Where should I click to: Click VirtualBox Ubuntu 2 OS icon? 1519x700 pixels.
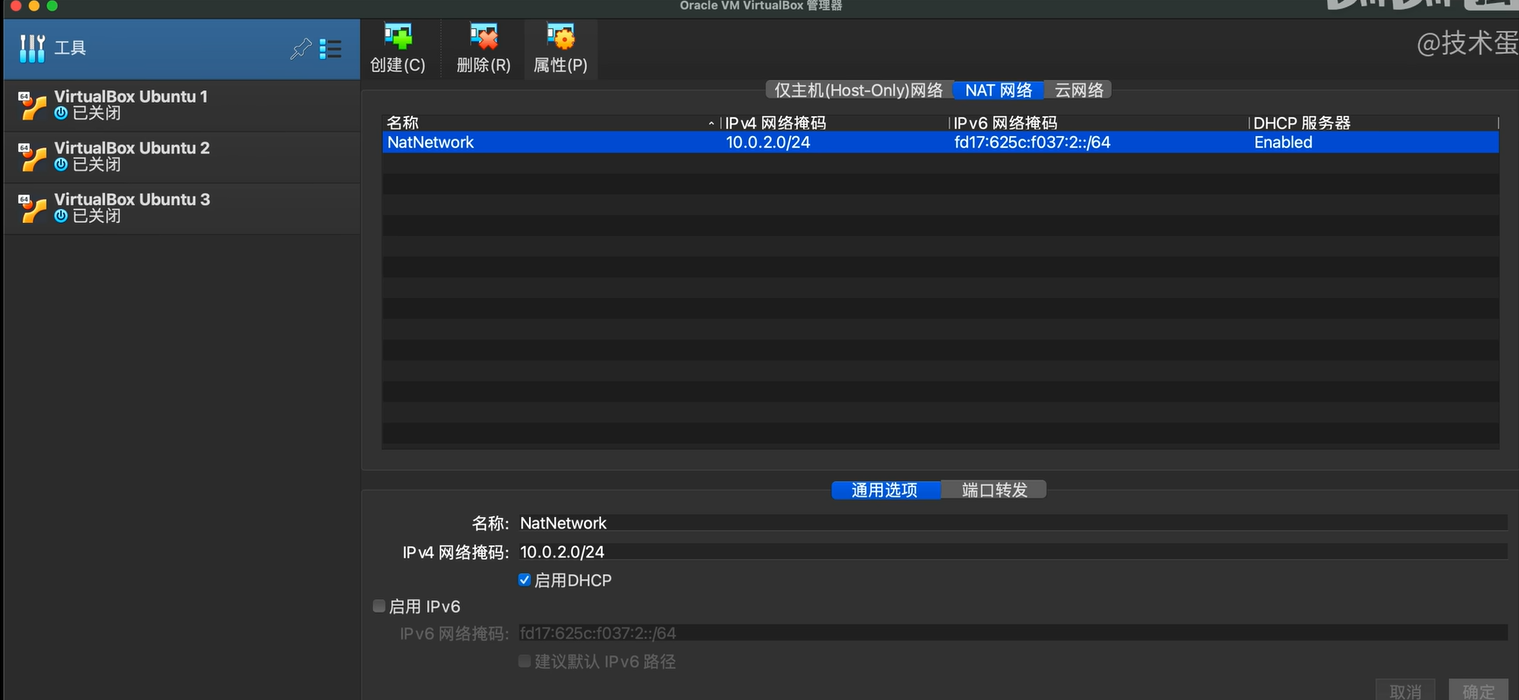coord(33,156)
